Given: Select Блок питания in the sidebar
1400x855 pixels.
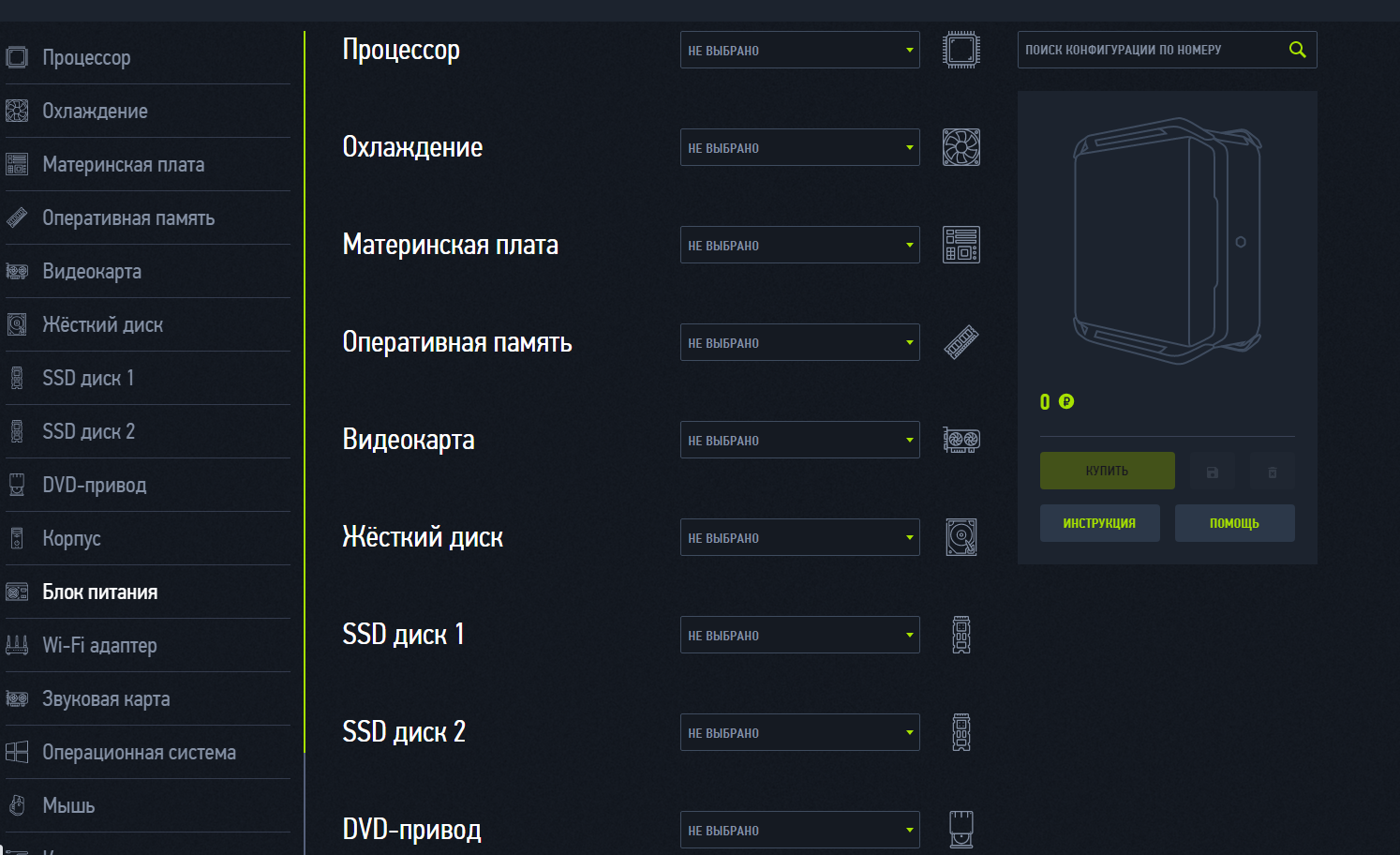Looking at the screenshot, I should tap(100, 592).
